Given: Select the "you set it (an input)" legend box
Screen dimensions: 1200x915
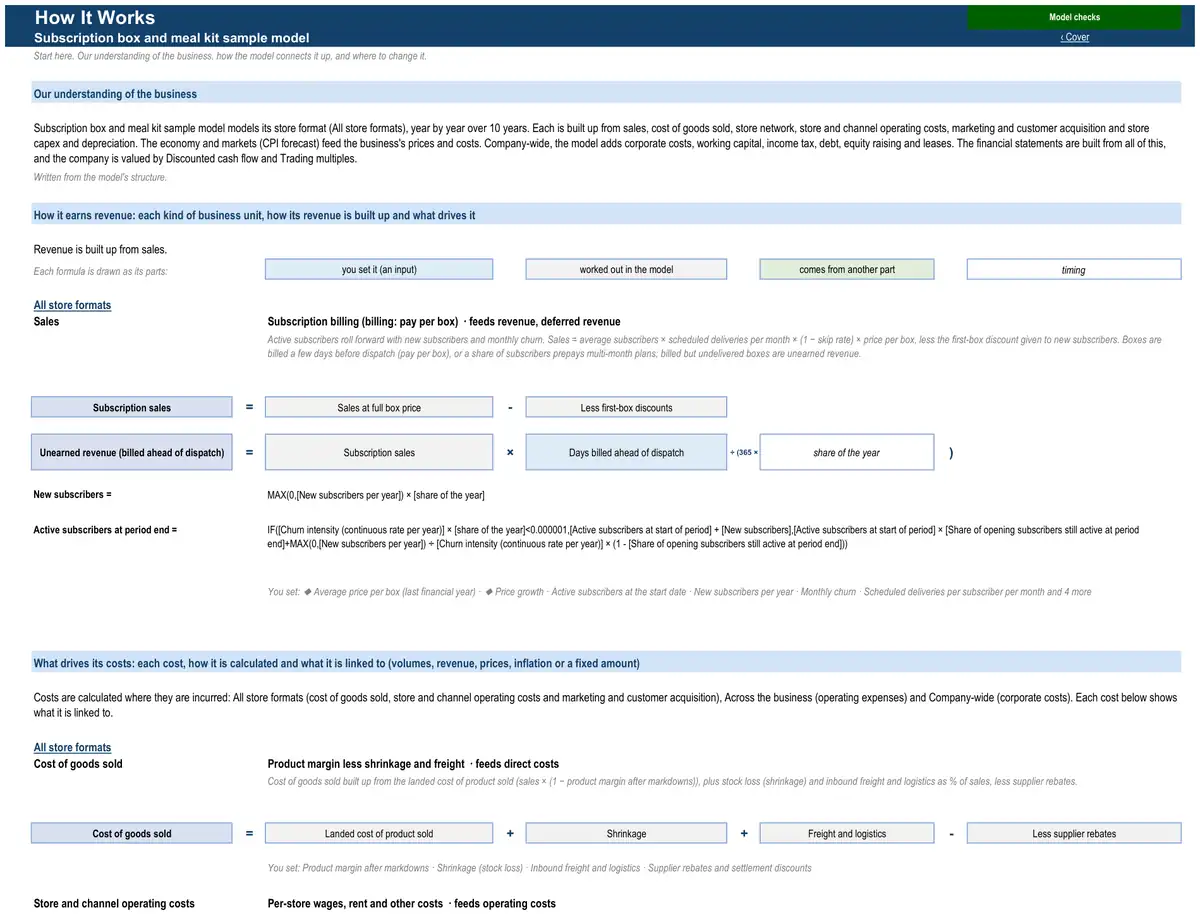Looking at the screenshot, I should (x=379, y=269).
